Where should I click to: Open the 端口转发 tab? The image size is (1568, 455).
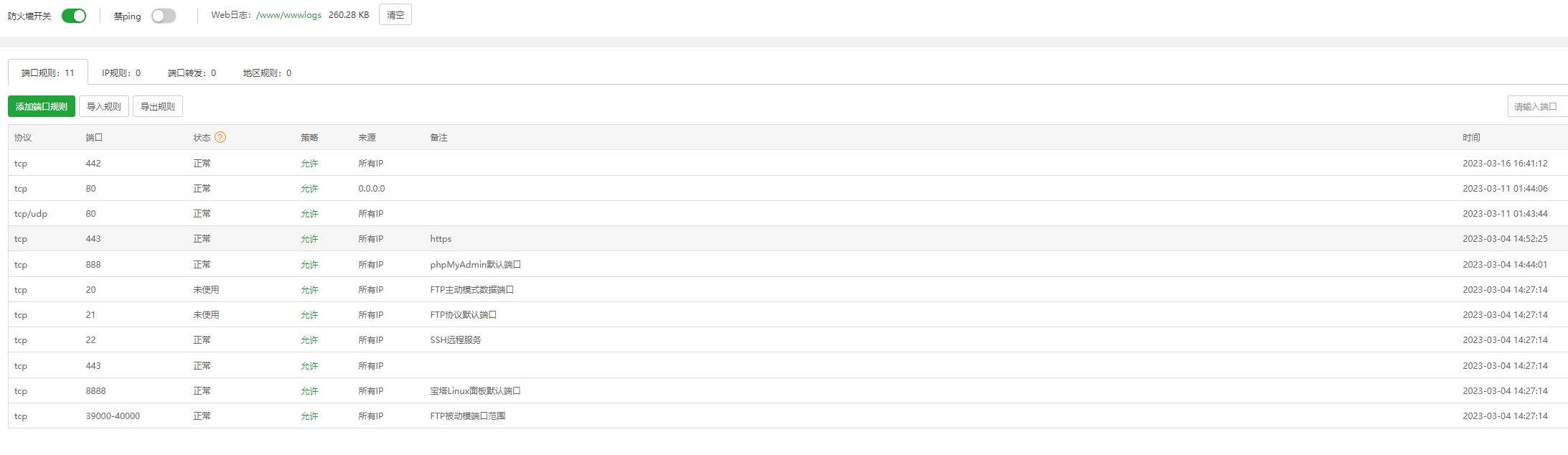(x=192, y=72)
